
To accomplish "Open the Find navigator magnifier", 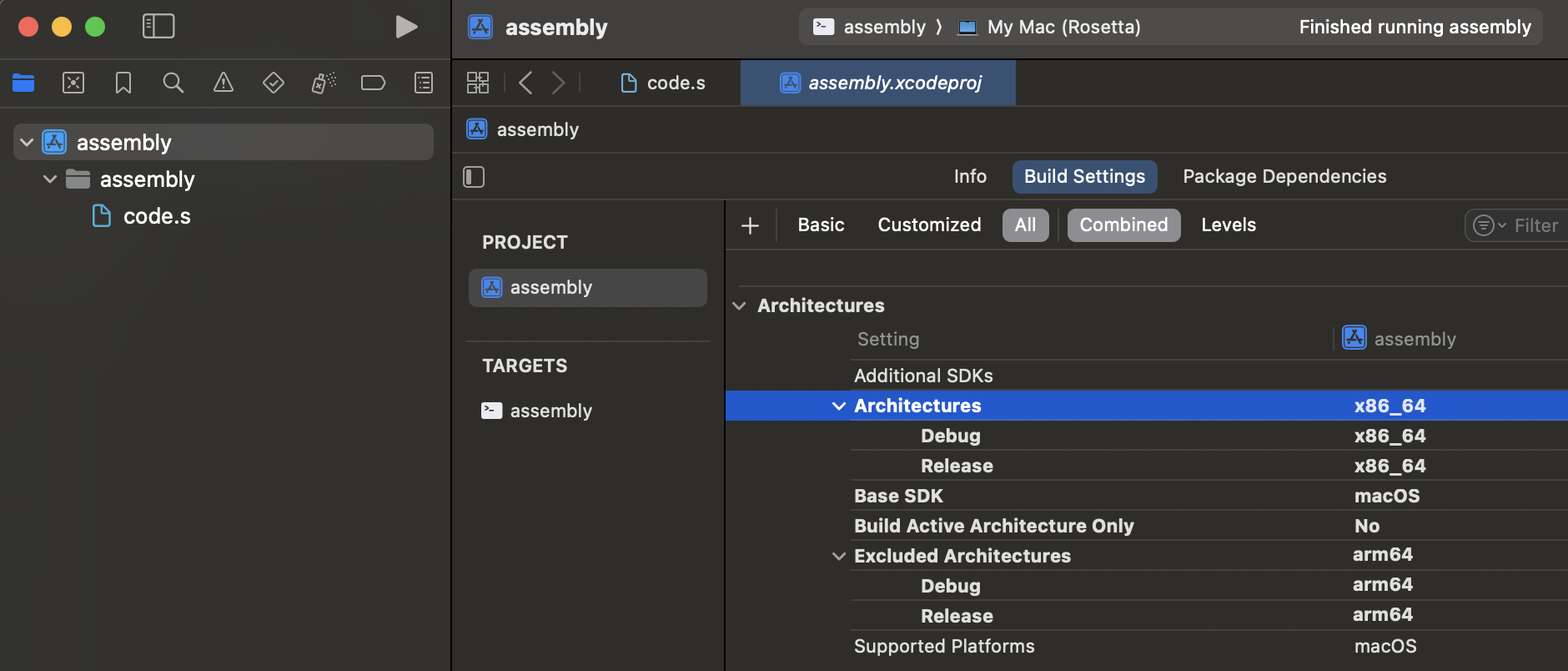I will (x=173, y=83).
